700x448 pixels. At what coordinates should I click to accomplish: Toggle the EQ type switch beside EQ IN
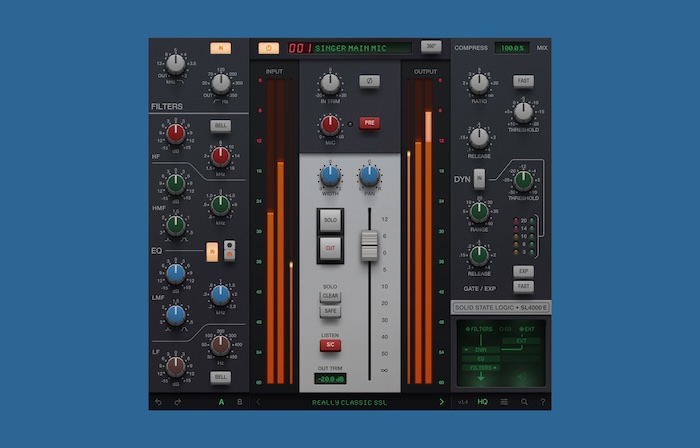(229, 250)
